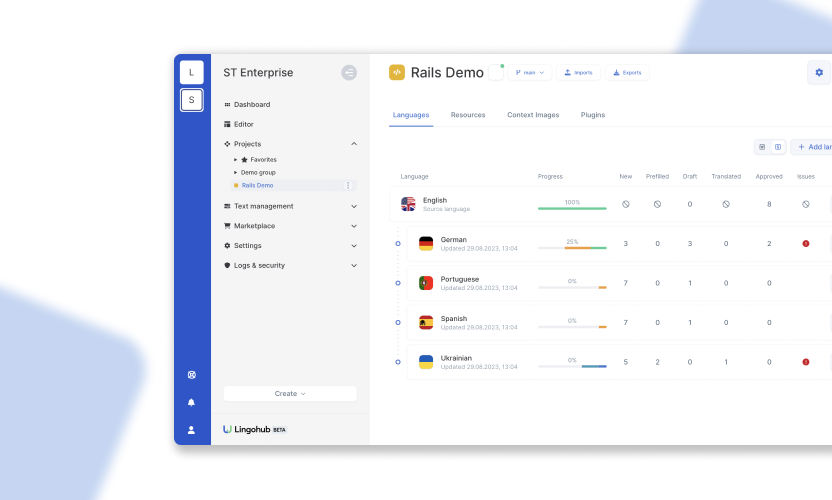This screenshot has width=832, height=500.
Task: Click the German flag icon
Action: pyautogui.click(x=426, y=244)
